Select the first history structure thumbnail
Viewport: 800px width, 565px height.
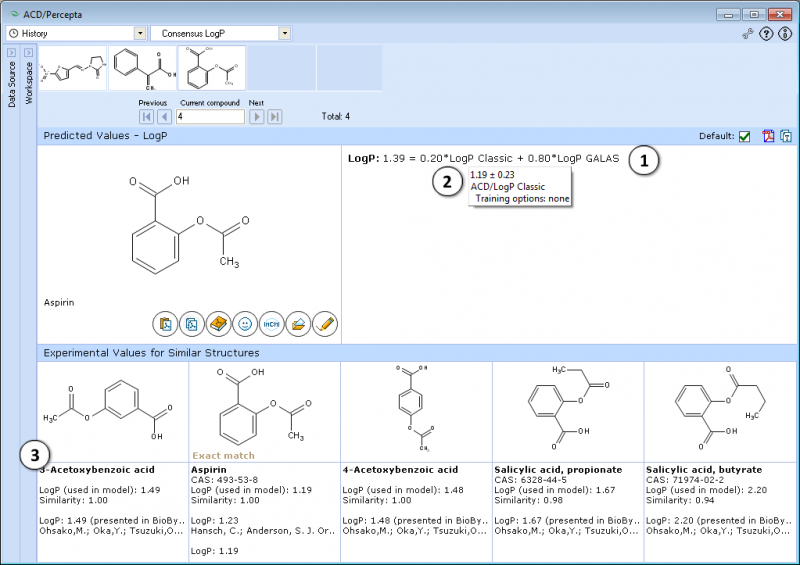pyautogui.click(x=72, y=68)
